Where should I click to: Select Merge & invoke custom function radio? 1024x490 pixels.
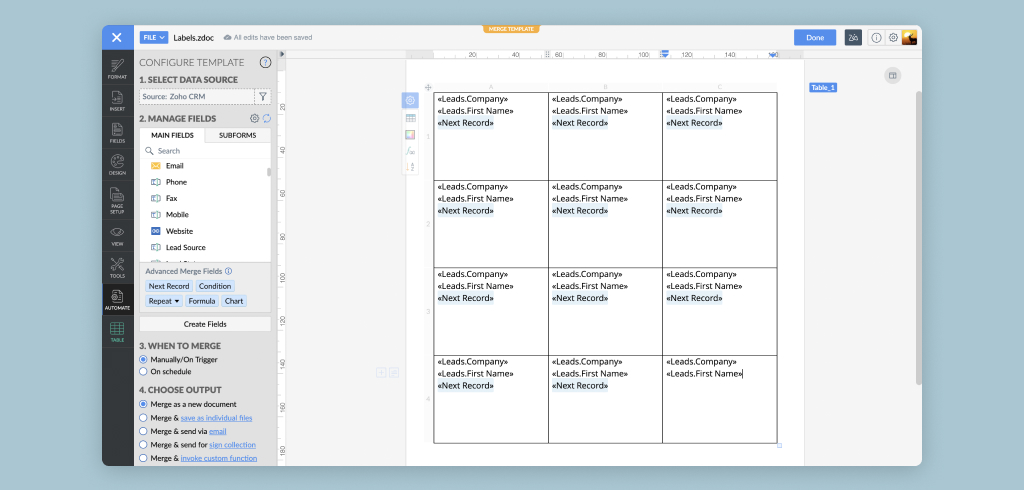pyautogui.click(x=143, y=458)
